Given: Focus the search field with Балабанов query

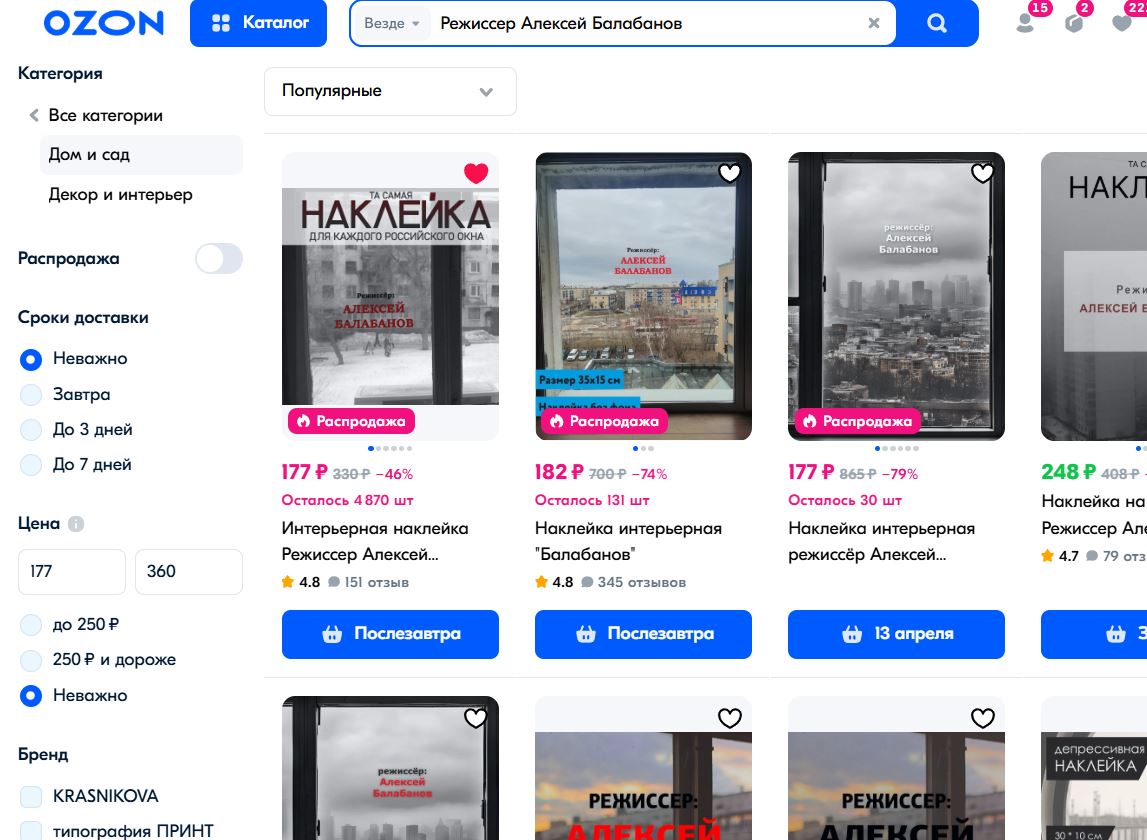Looking at the screenshot, I should coord(647,23).
